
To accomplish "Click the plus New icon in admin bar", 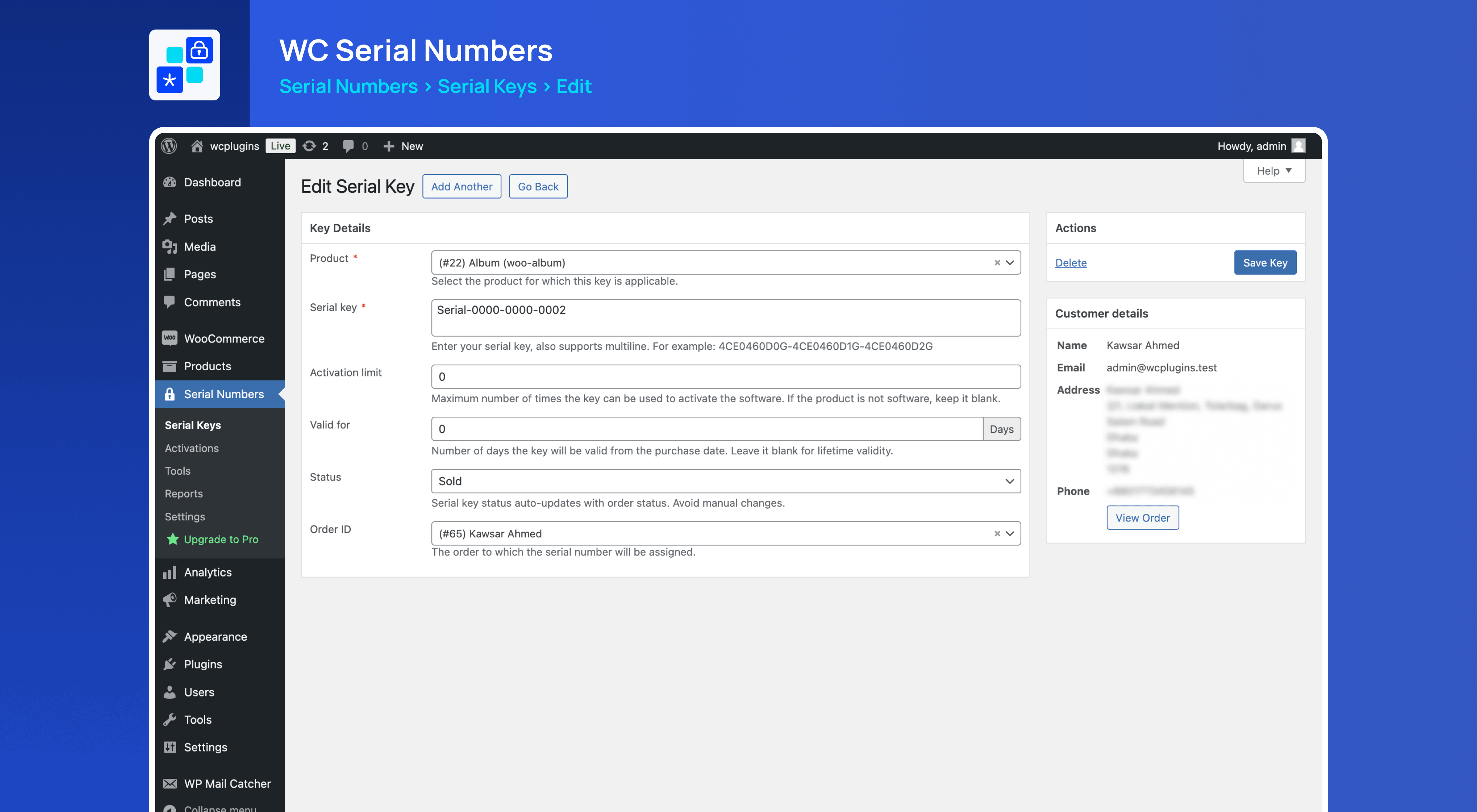I will pos(389,145).
